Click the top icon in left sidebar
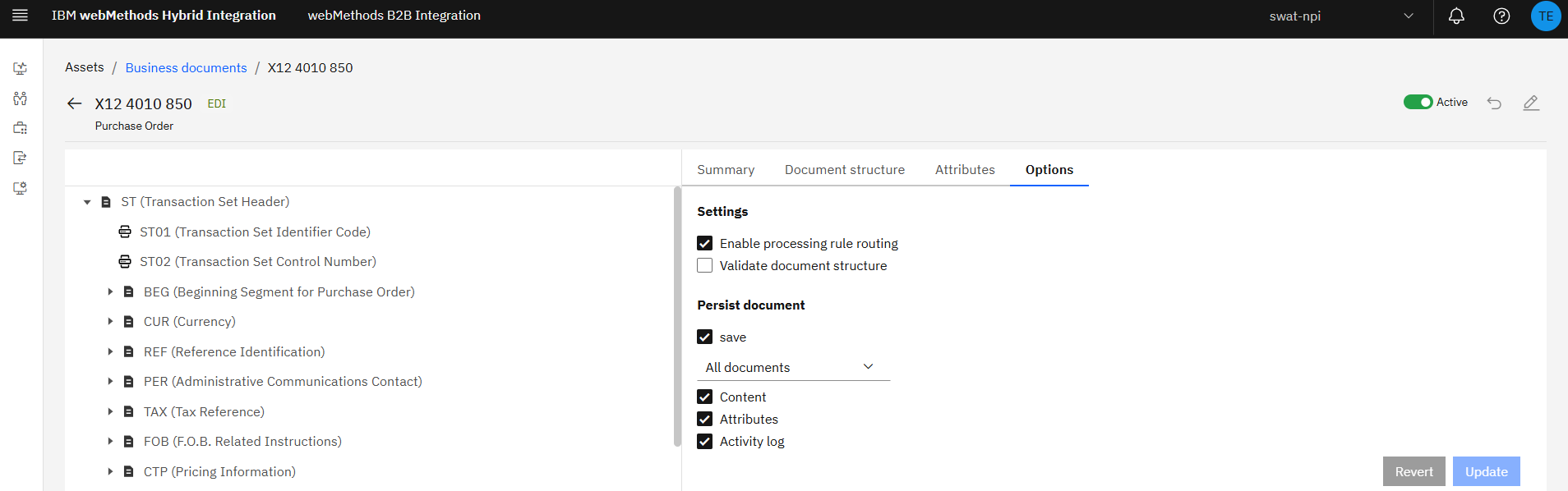This screenshot has width=1568, height=491. pos(21,68)
